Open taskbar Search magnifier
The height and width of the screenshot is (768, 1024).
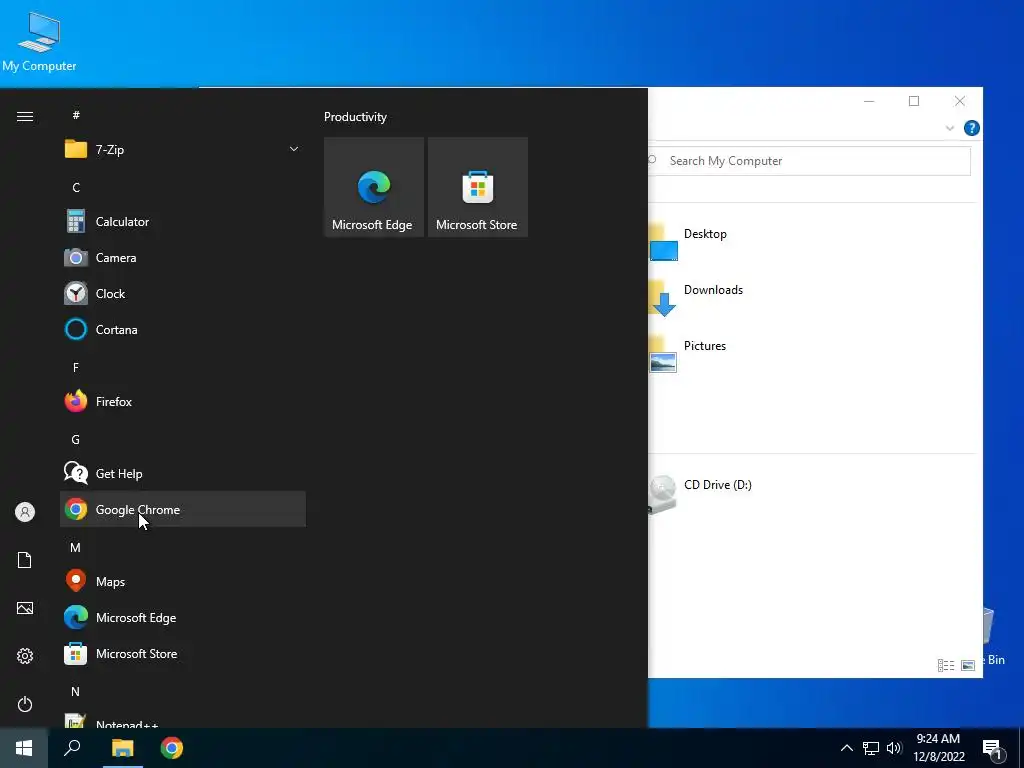click(x=72, y=748)
